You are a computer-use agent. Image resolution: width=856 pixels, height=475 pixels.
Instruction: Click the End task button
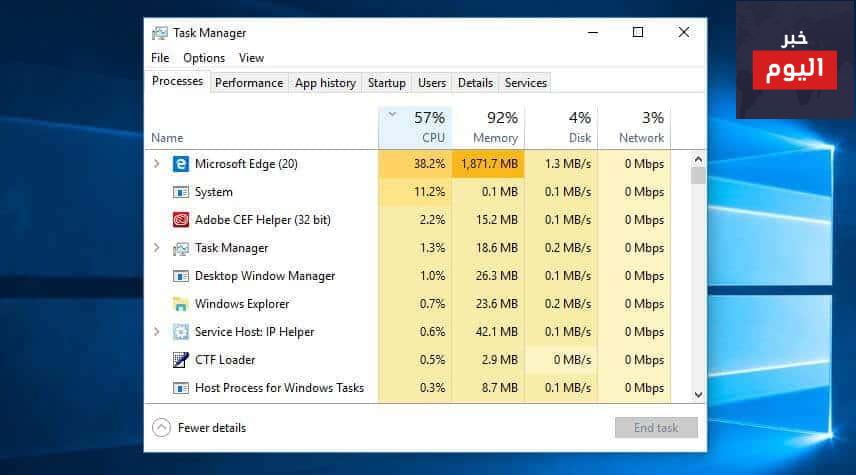click(656, 428)
